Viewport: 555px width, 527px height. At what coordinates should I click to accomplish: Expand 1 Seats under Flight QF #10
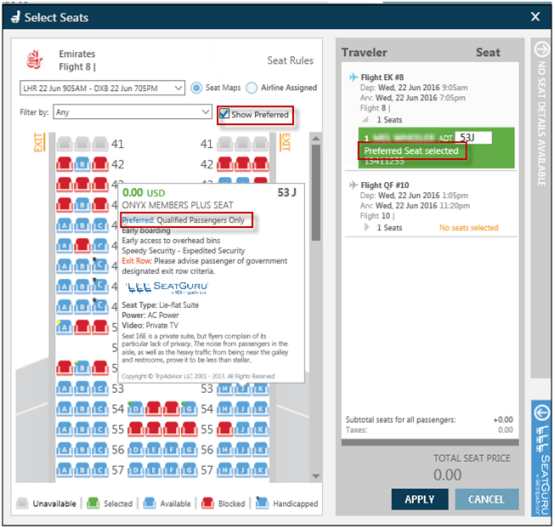pyautogui.click(x=367, y=227)
